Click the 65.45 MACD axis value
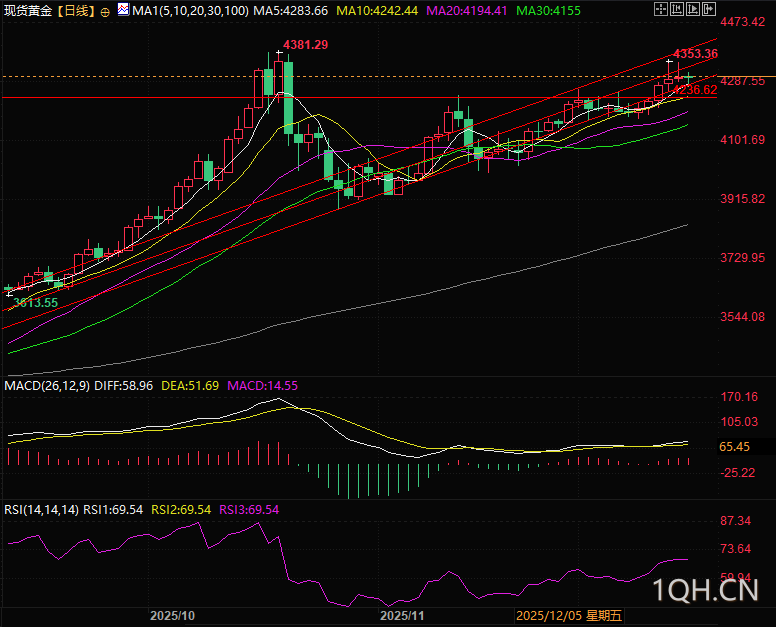The width and height of the screenshot is (776, 627). click(734, 446)
